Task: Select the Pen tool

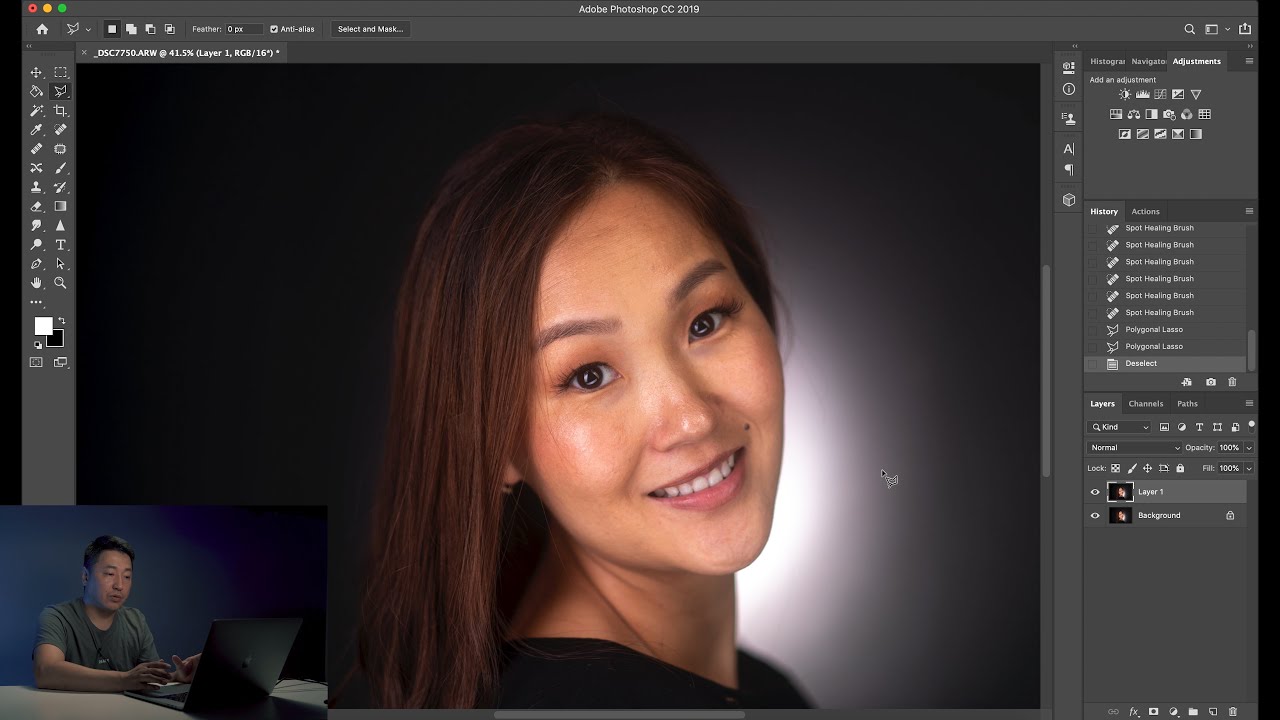Action: tap(36, 264)
